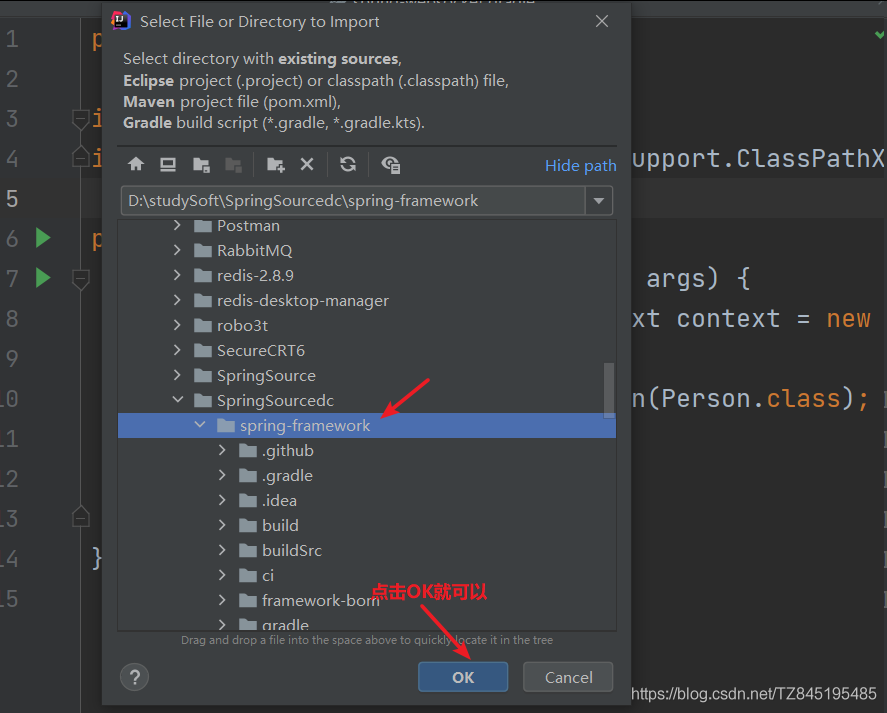
Task: Click fold marker on editor line 7
Action: (80, 279)
